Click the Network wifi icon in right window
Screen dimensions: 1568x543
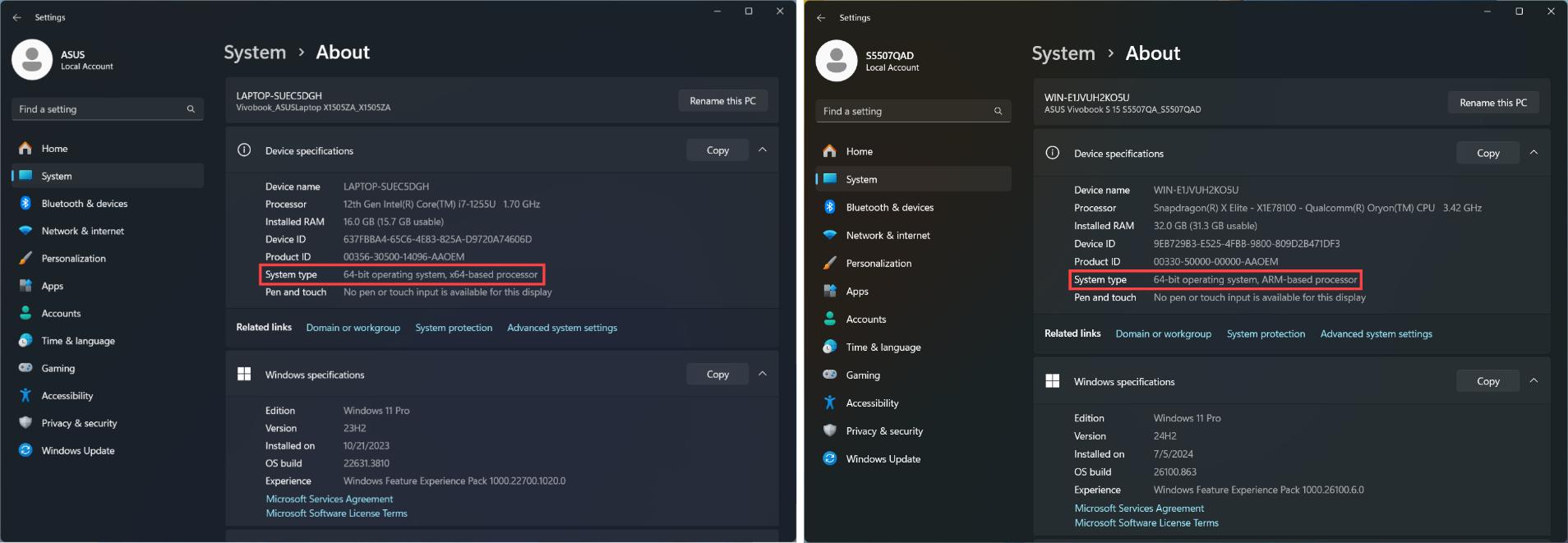point(829,235)
